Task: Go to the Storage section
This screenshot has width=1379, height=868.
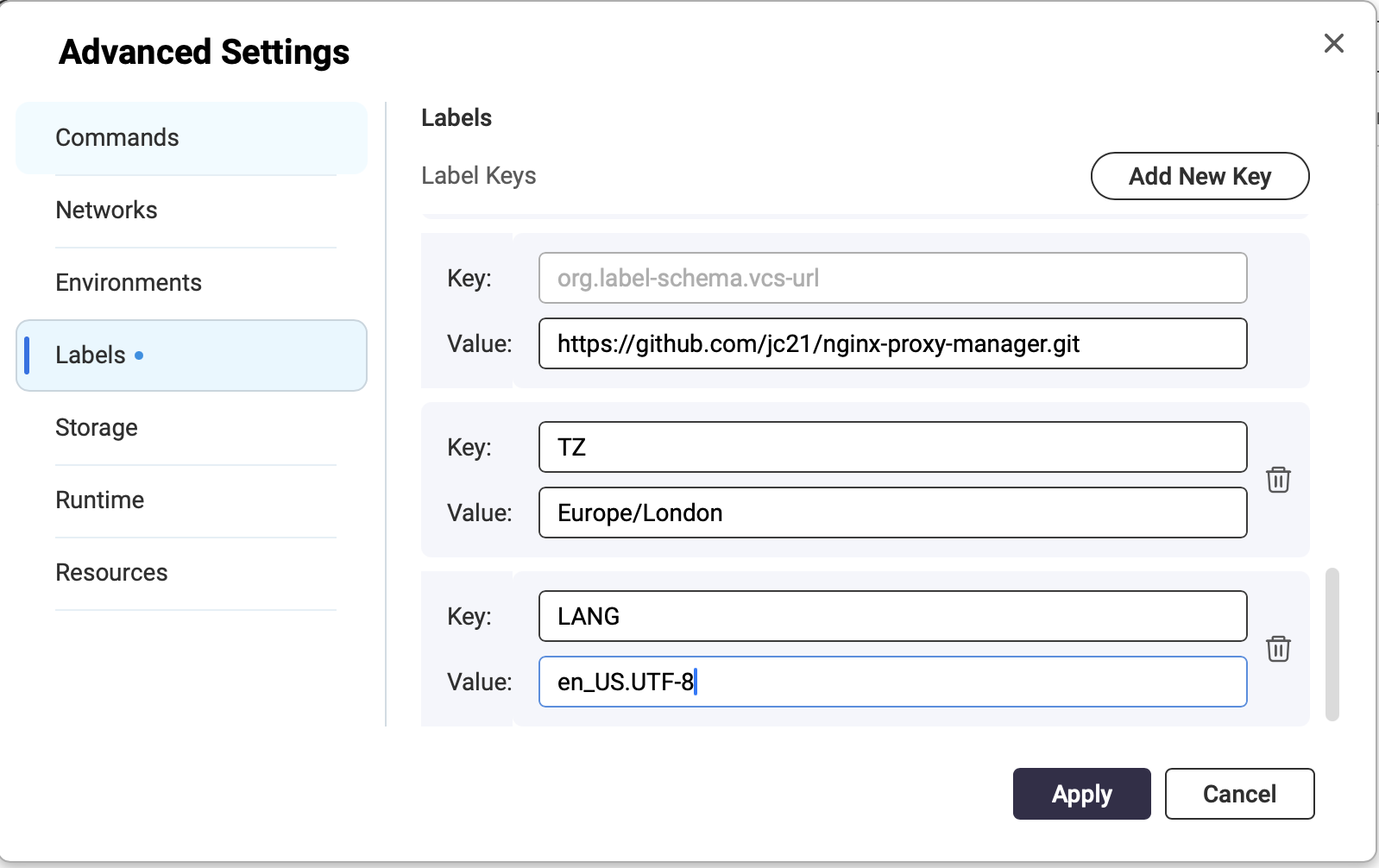Action: [192, 428]
